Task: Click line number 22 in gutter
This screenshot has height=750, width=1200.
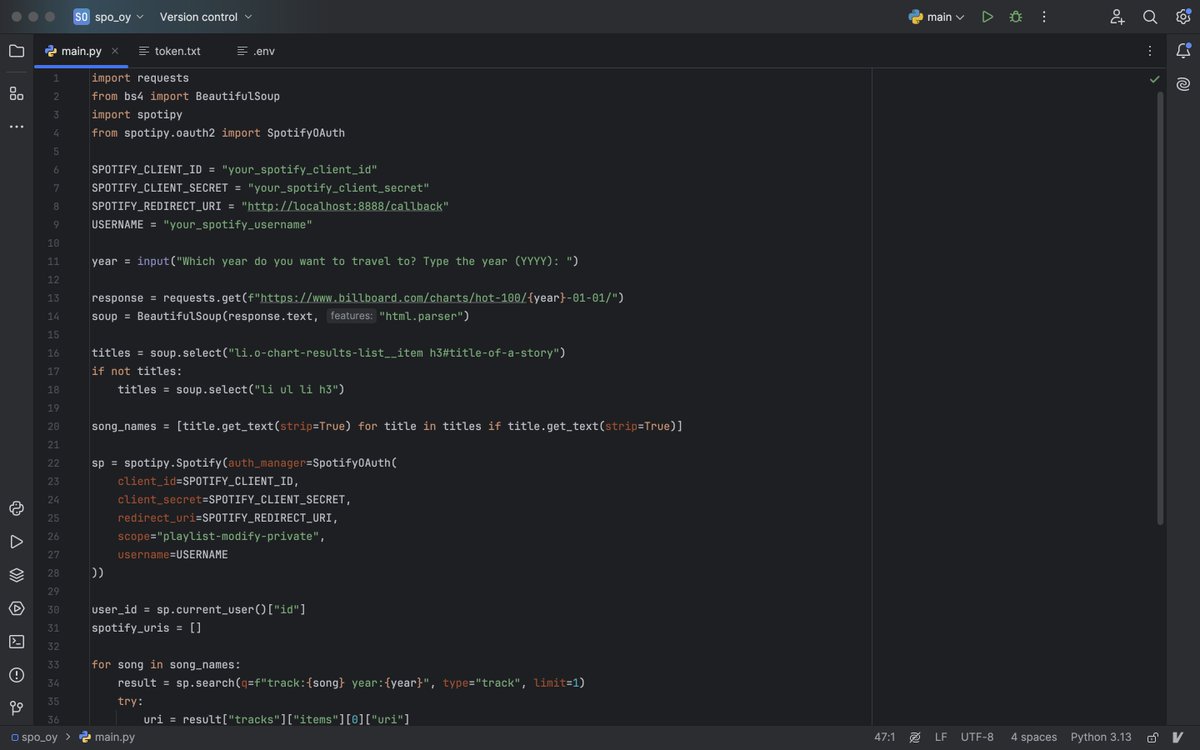Action: click(x=53, y=463)
